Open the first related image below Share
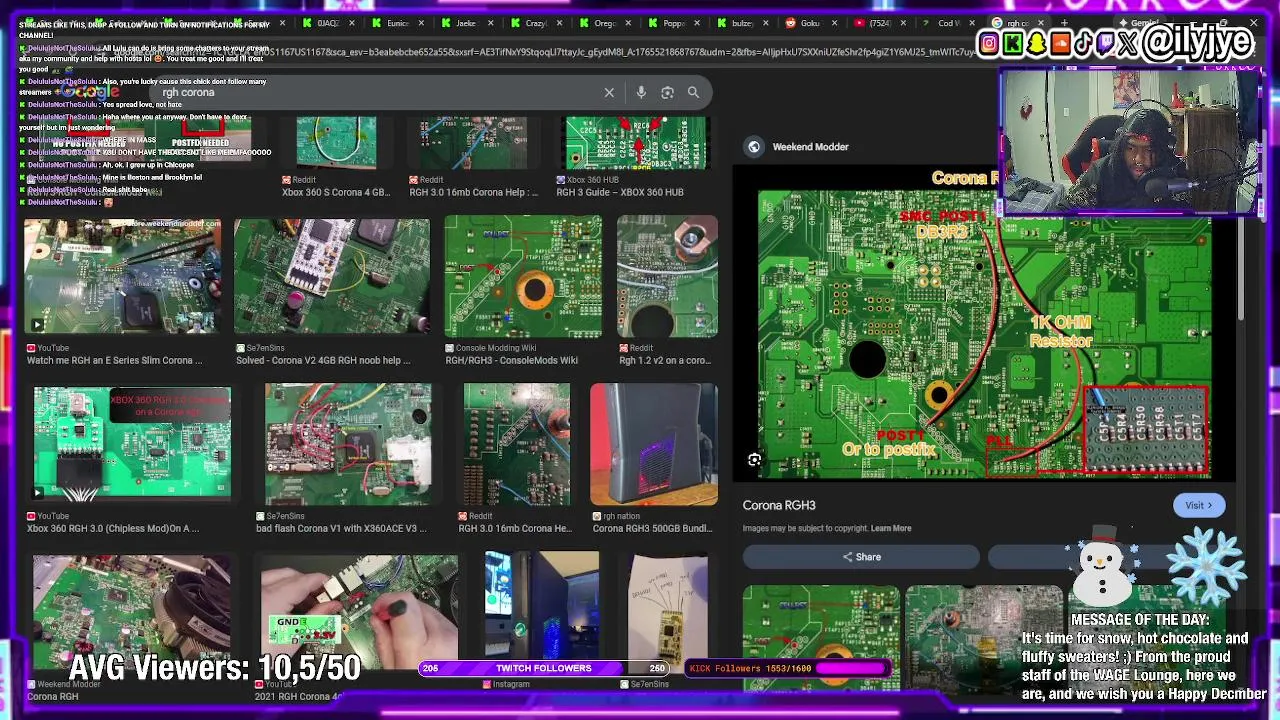Screen dimensions: 1280x720 [821, 638]
